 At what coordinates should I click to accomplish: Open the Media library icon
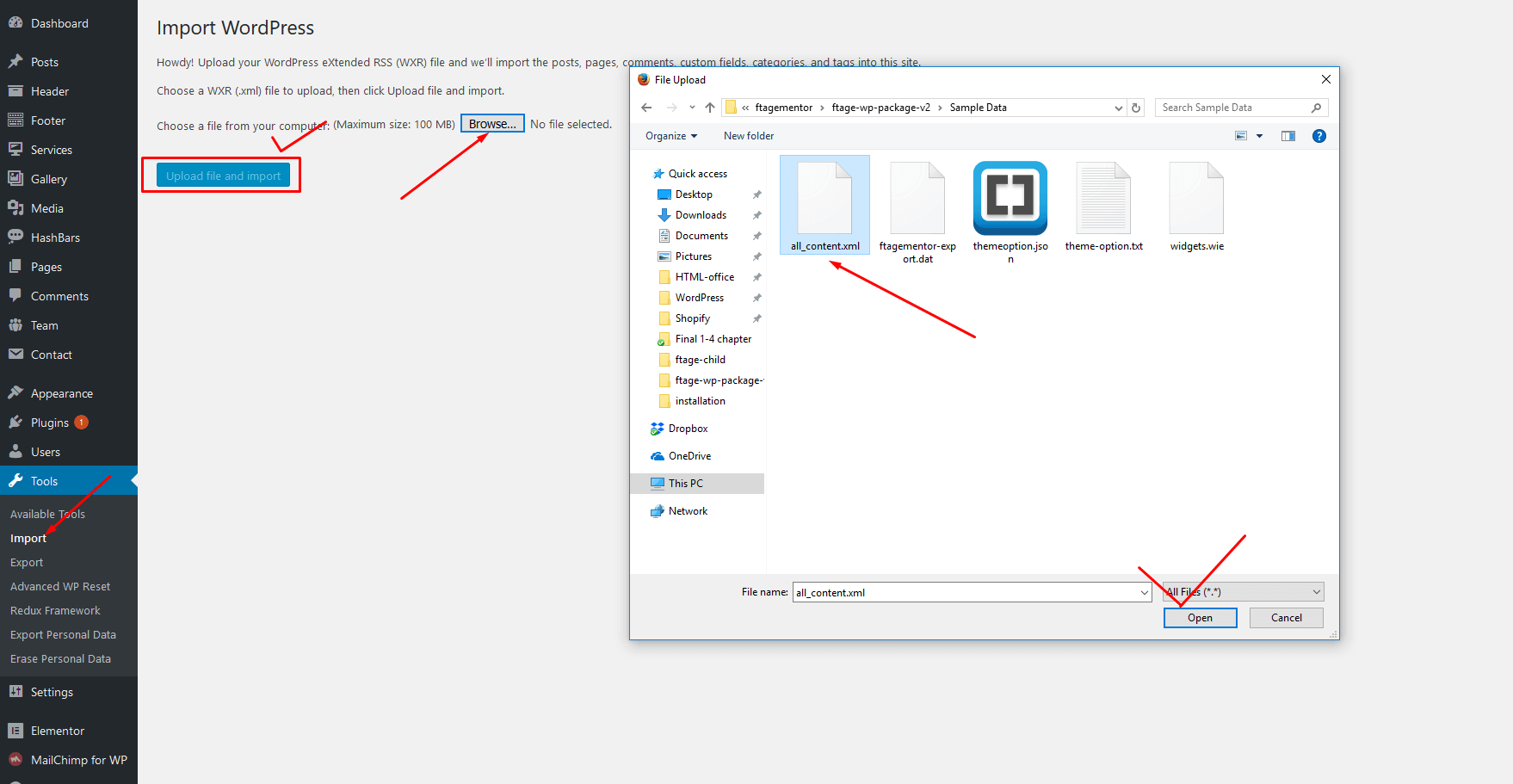pyautogui.click(x=15, y=208)
